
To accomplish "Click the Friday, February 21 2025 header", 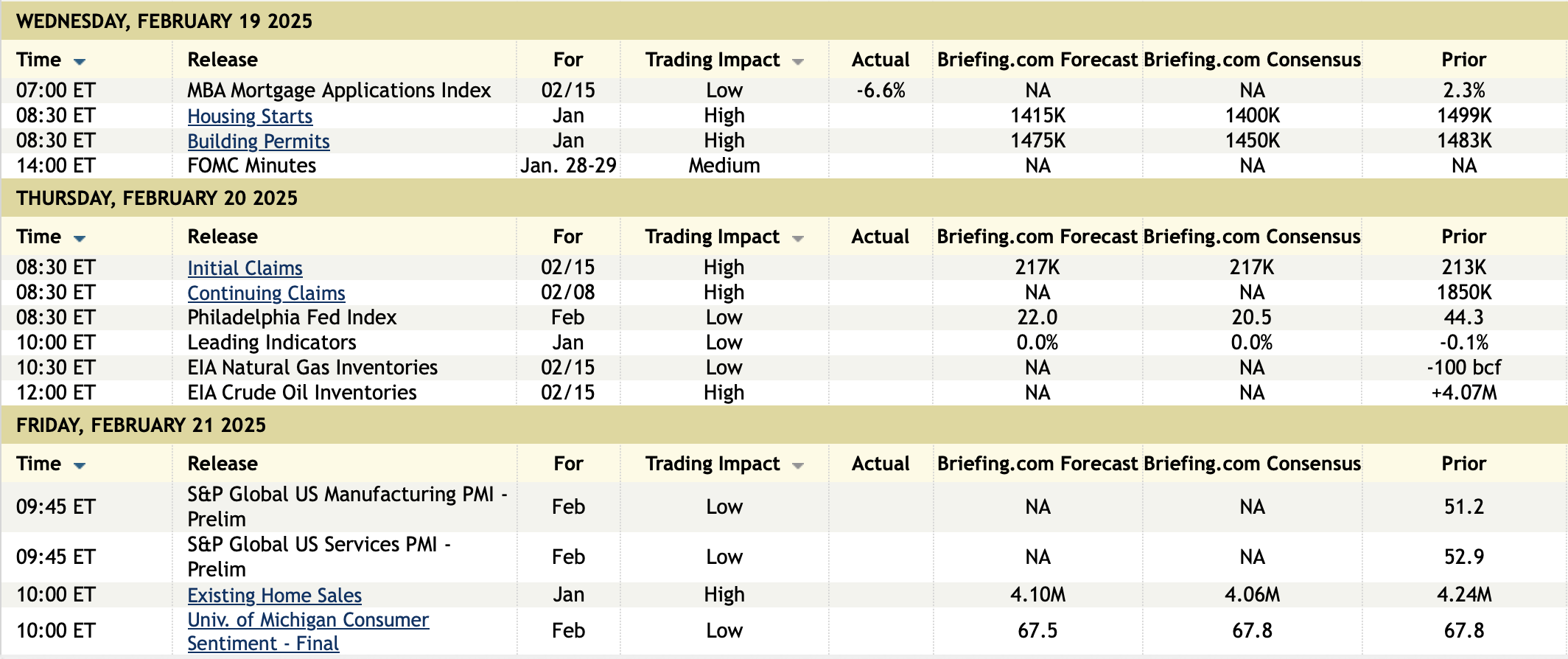I will click(x=141, y=425).
